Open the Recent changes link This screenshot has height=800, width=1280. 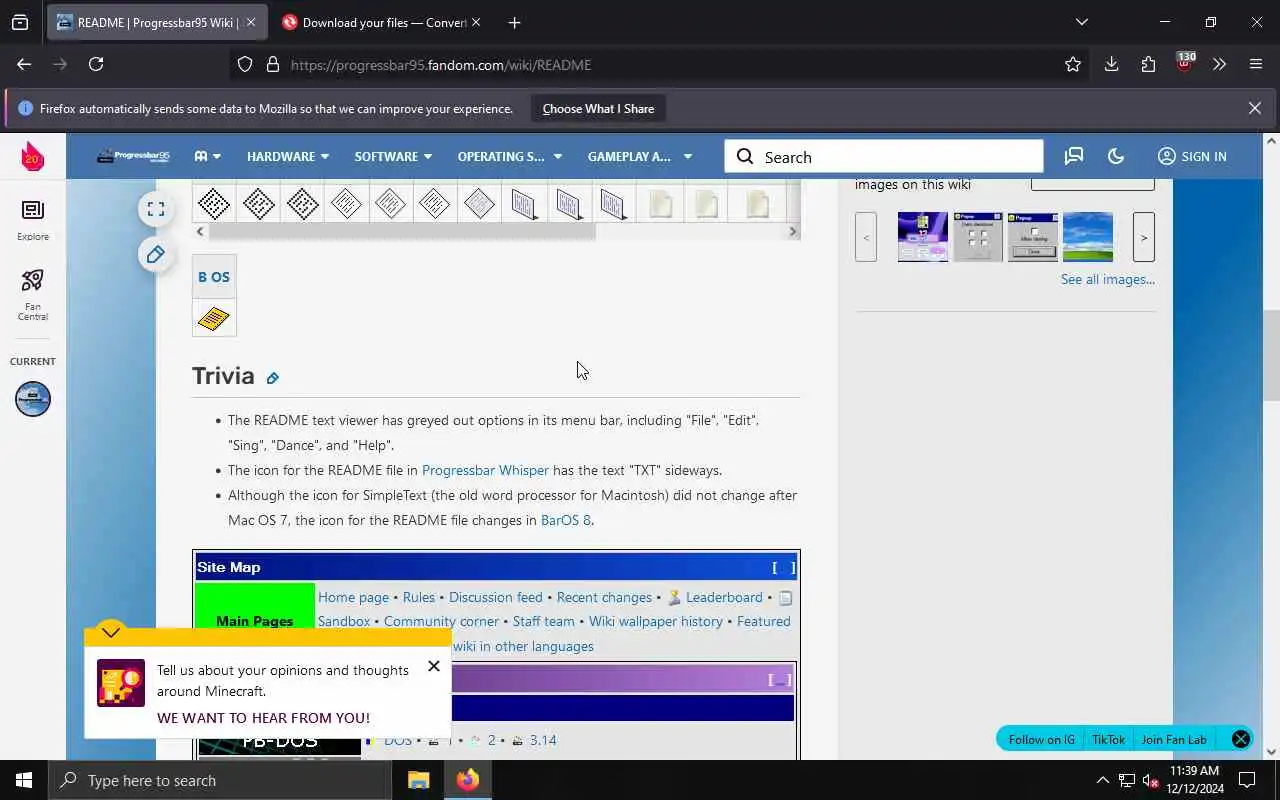604,597
